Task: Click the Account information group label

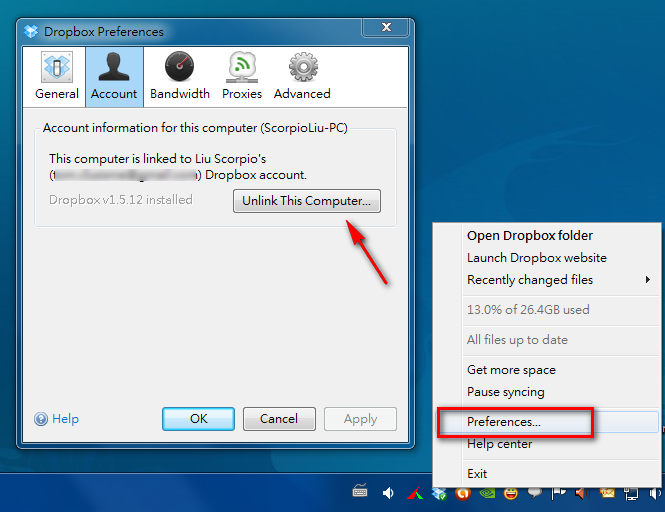Action: pos(195,128)
